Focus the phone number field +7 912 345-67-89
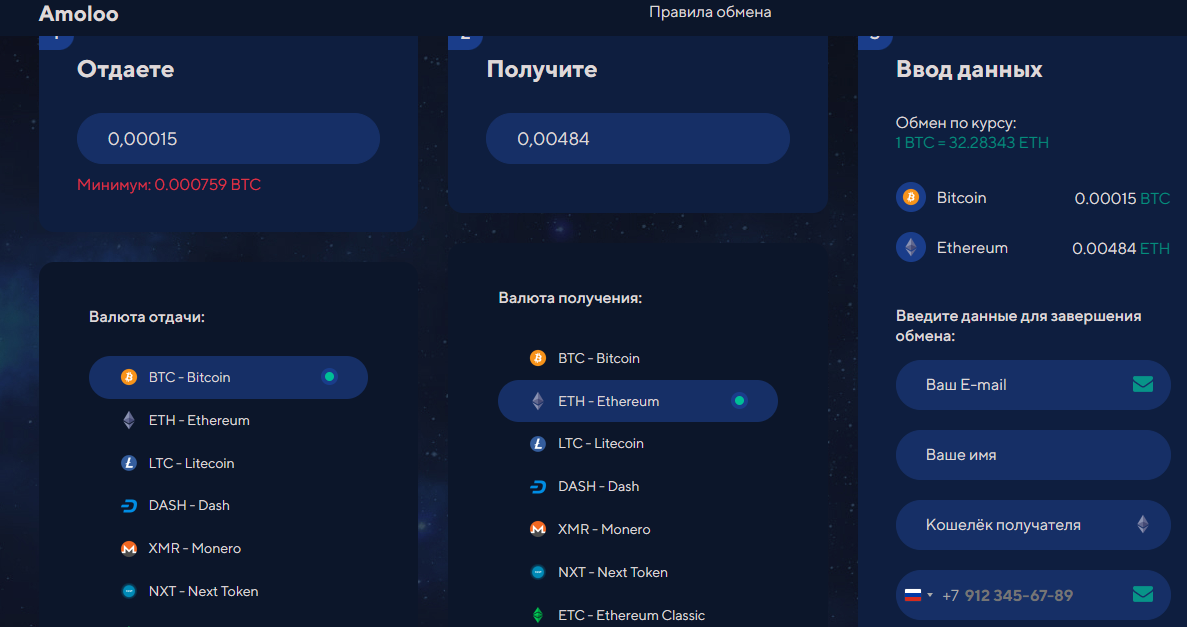Image resolution: width=1187 pixels, height=627 pixels. point(1033,595)
